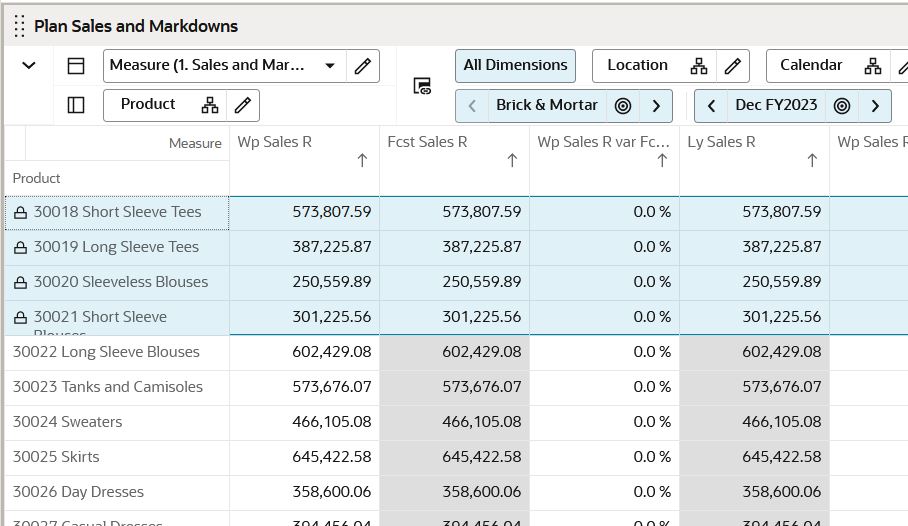Click the sort arrow in Fcst Sales R column
Image resolution: width=908 pixels, height=526 pixels.
[x=512, y=160]
